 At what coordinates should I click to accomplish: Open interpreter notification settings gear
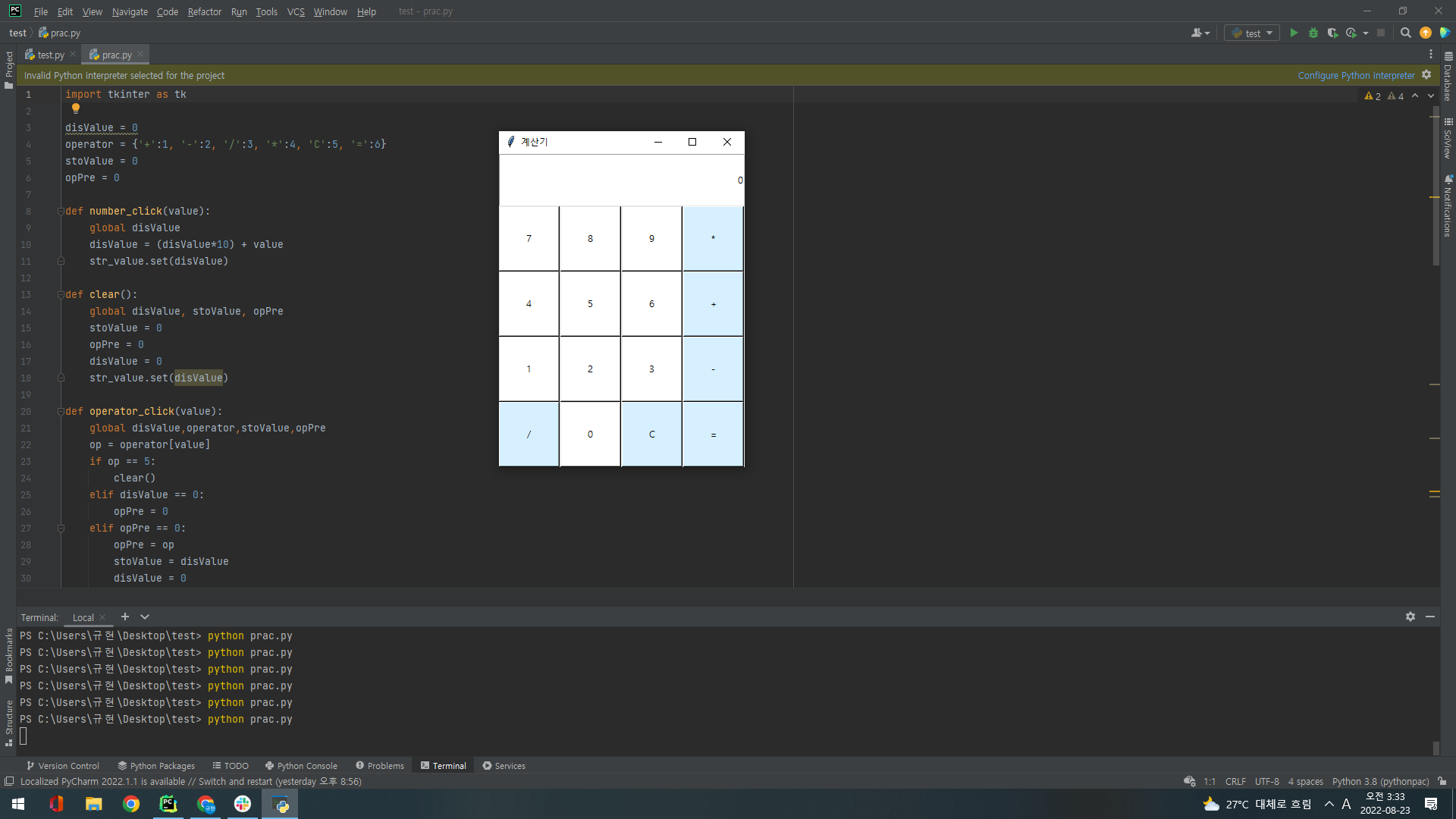click(1426, 75)
